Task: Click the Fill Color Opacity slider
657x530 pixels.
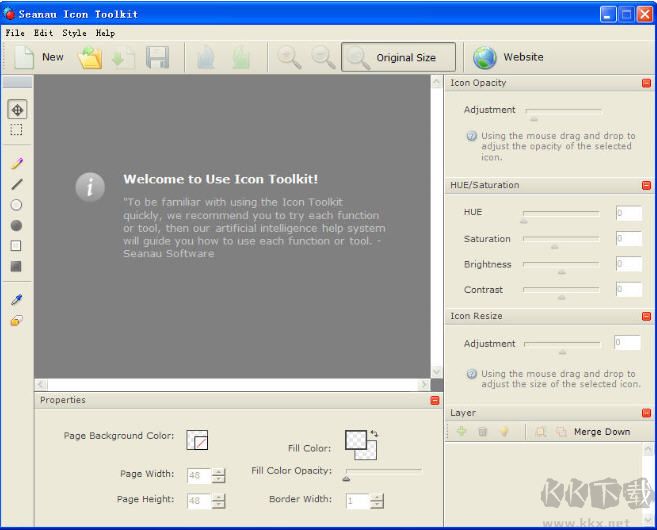Action: tap(384, 471)
